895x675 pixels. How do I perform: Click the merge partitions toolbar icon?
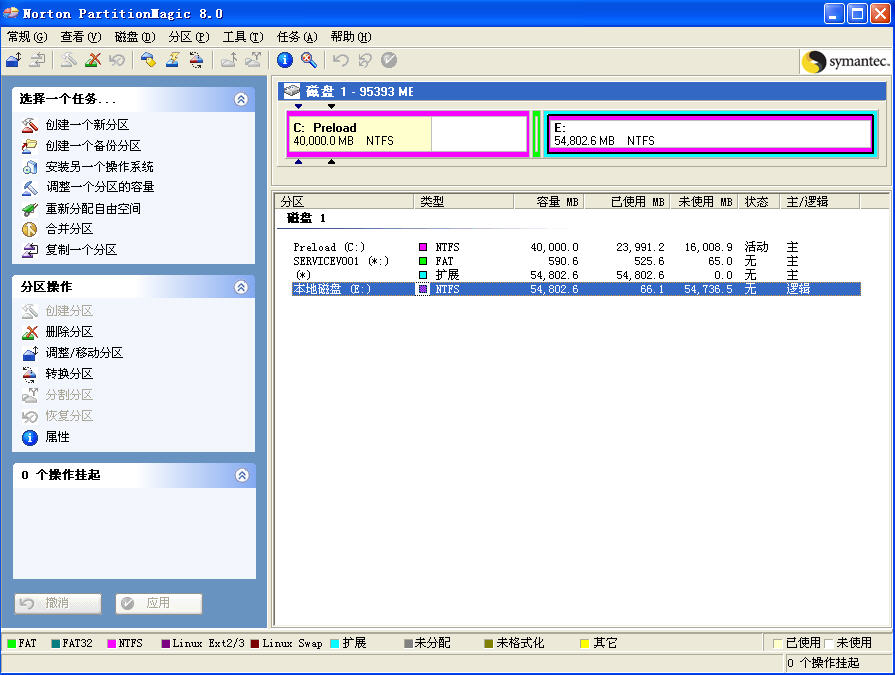pyautogui.click(x=229, y=60)
